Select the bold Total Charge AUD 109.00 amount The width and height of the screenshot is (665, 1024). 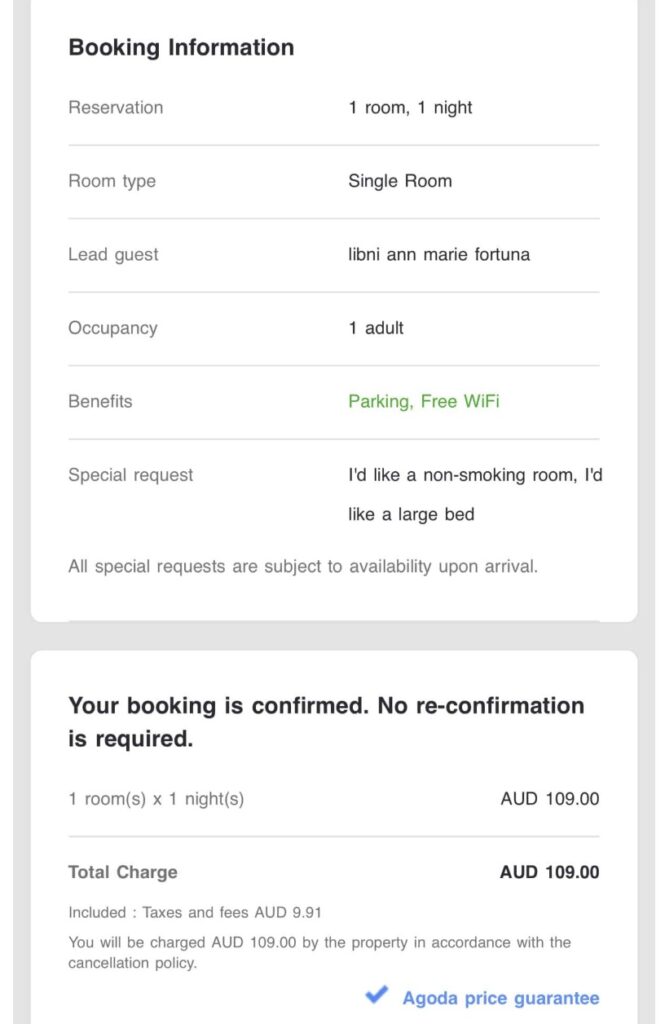pos(549,872)
